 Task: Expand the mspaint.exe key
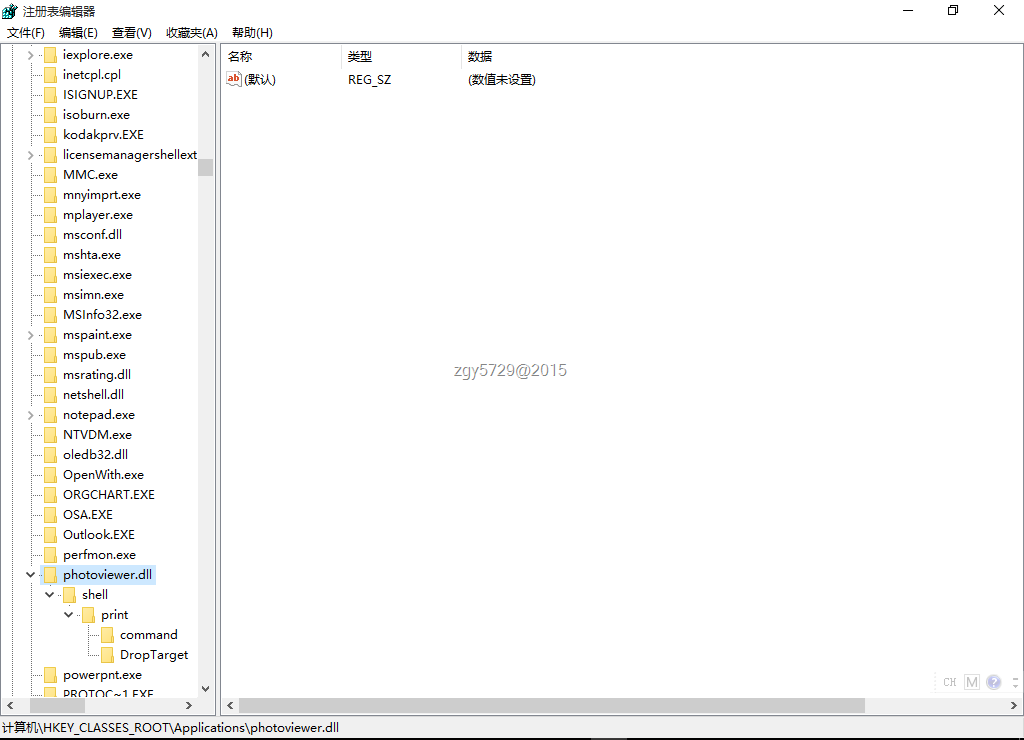pyautogui.click(x=30, y=335)
